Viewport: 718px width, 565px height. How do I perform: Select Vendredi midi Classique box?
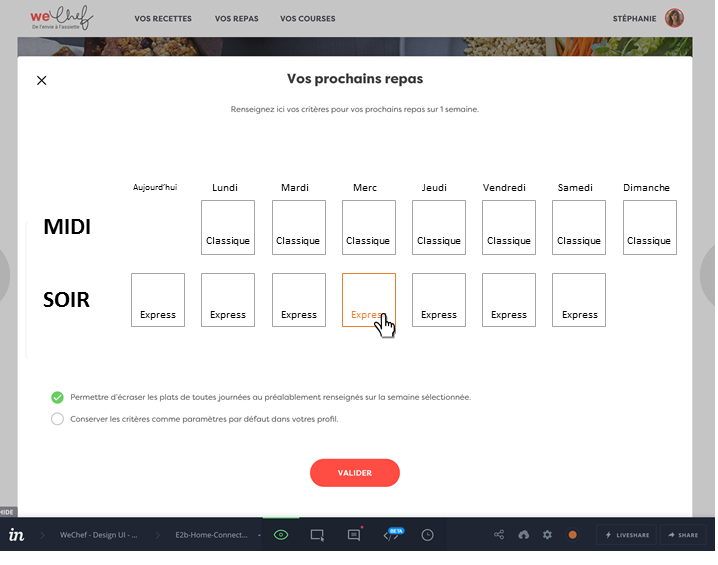coord(509,227)
